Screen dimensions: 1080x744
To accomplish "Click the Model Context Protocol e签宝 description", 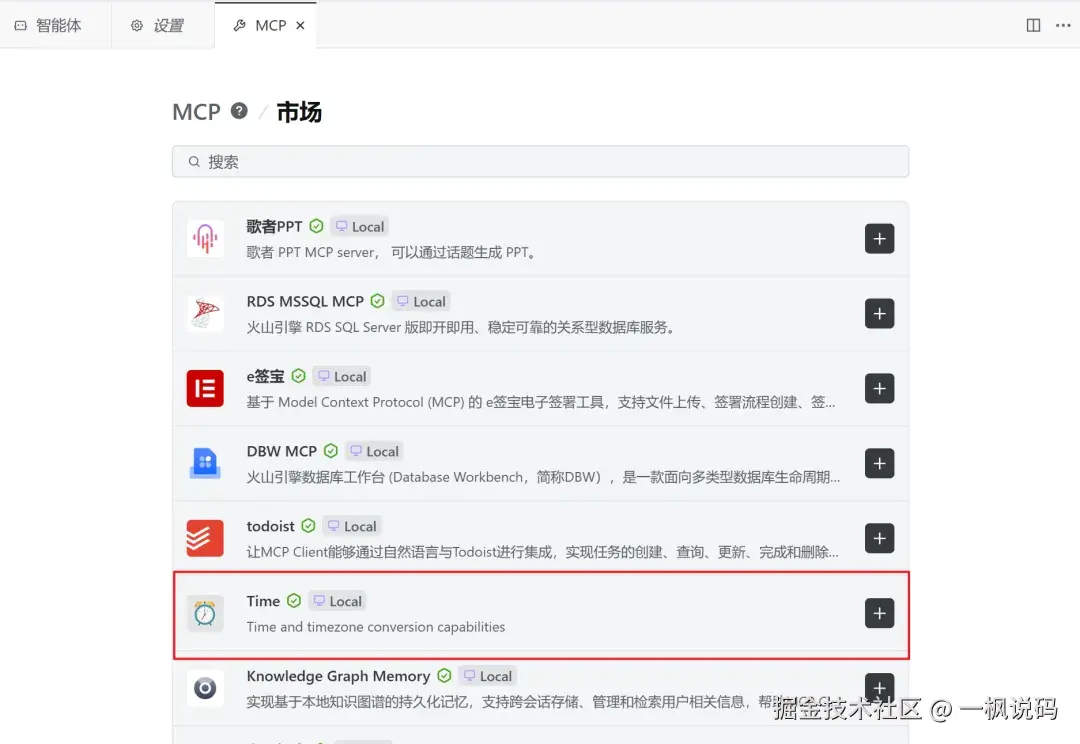I will (x=541, y=402).
